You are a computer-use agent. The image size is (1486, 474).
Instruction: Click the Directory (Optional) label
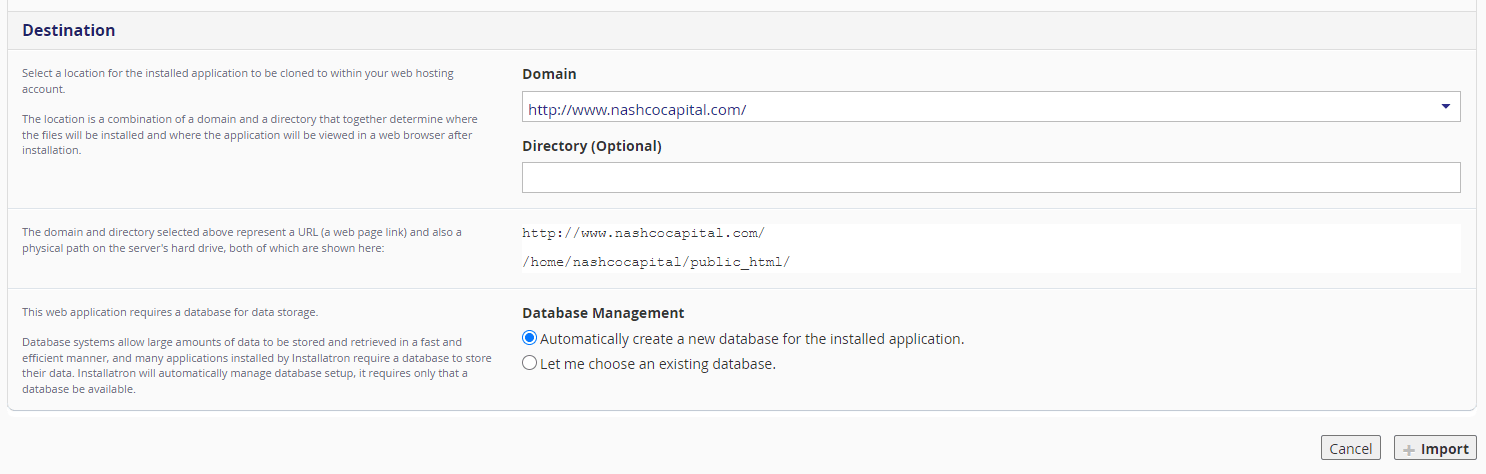[592, 146]
